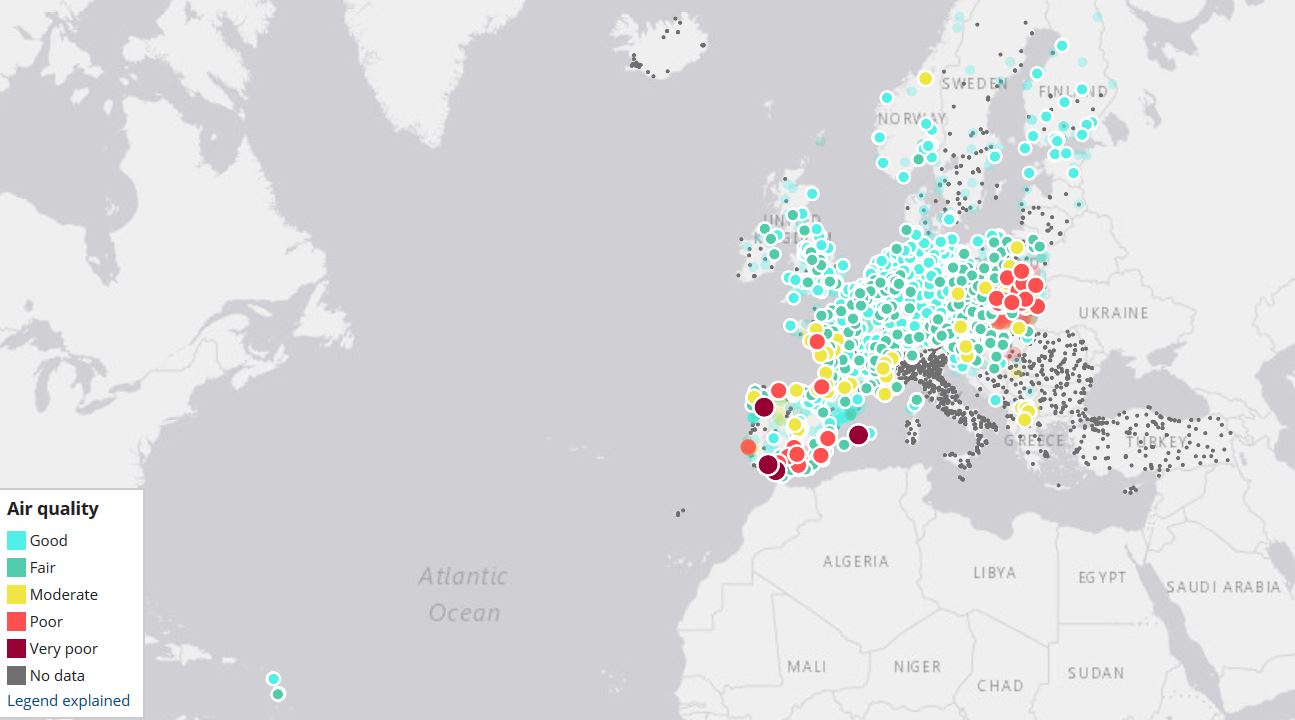Click the Algeria country label on map

click(855, 561)
